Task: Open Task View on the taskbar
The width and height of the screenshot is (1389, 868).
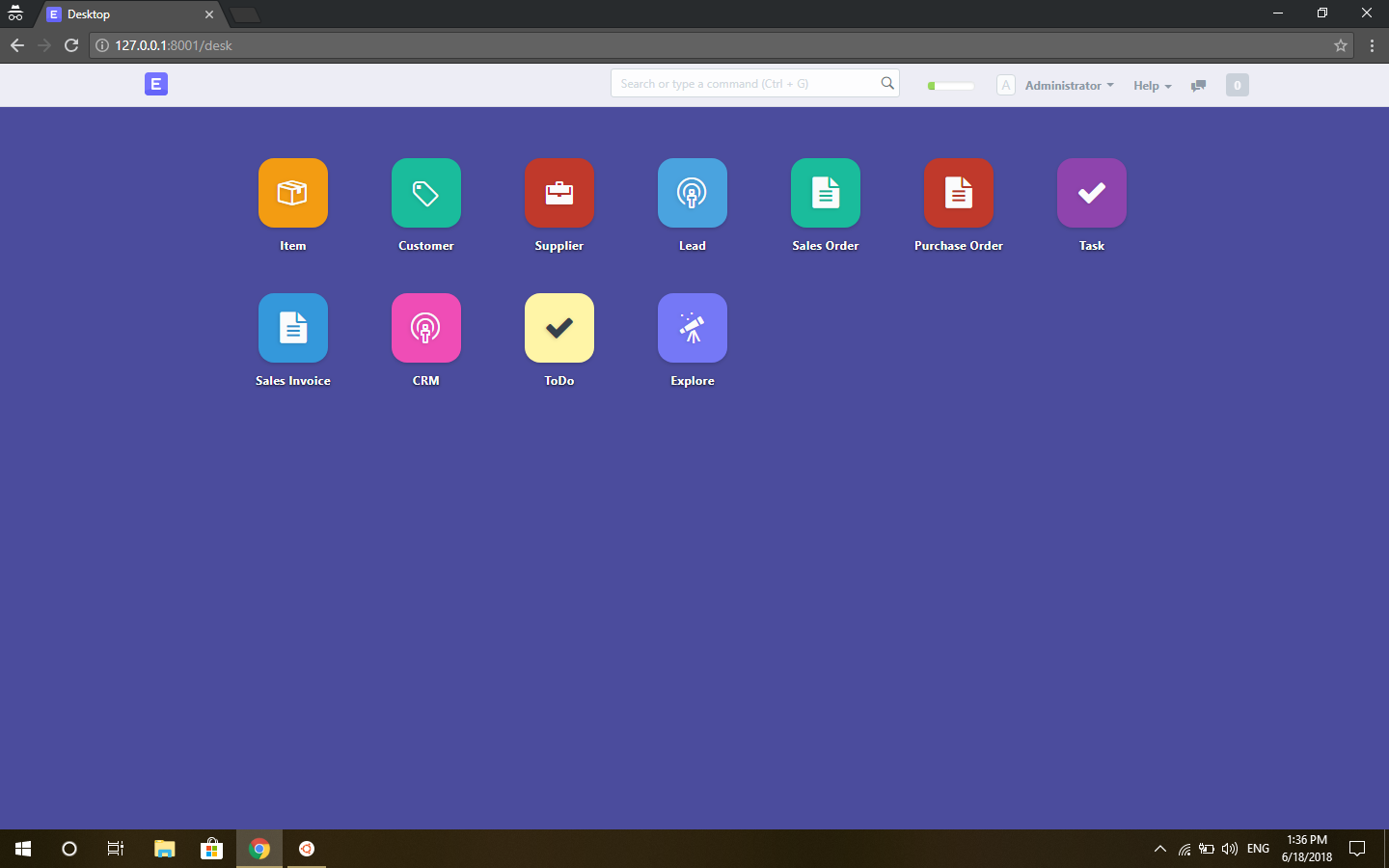Action: pos(116,849)
